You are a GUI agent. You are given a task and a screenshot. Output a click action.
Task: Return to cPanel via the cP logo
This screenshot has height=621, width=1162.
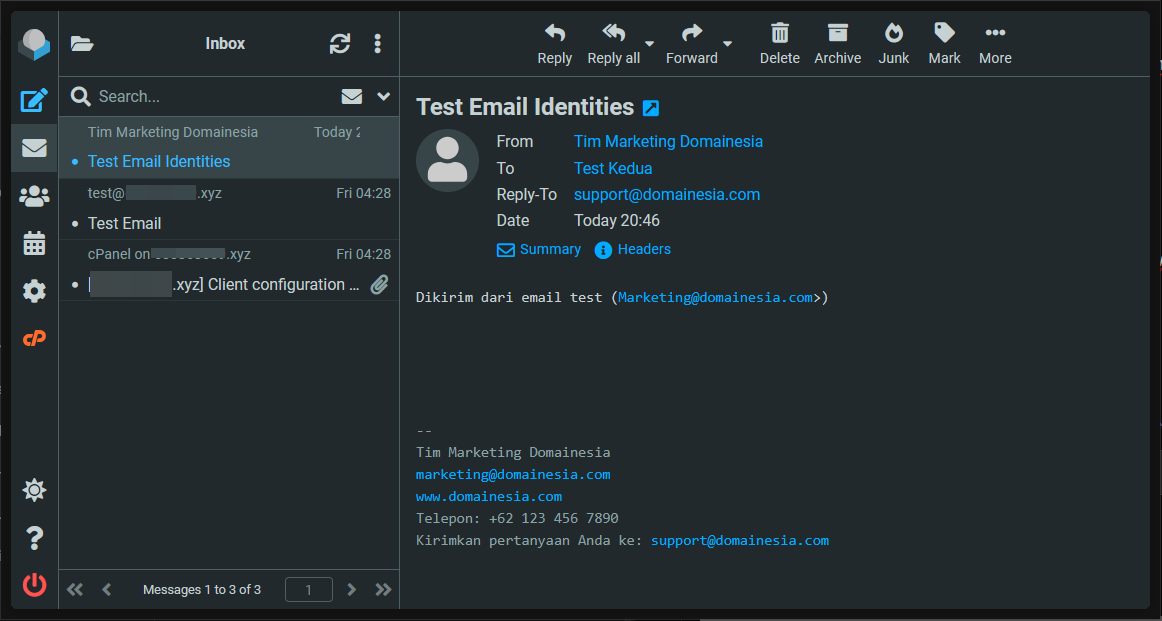click(34, 338)
